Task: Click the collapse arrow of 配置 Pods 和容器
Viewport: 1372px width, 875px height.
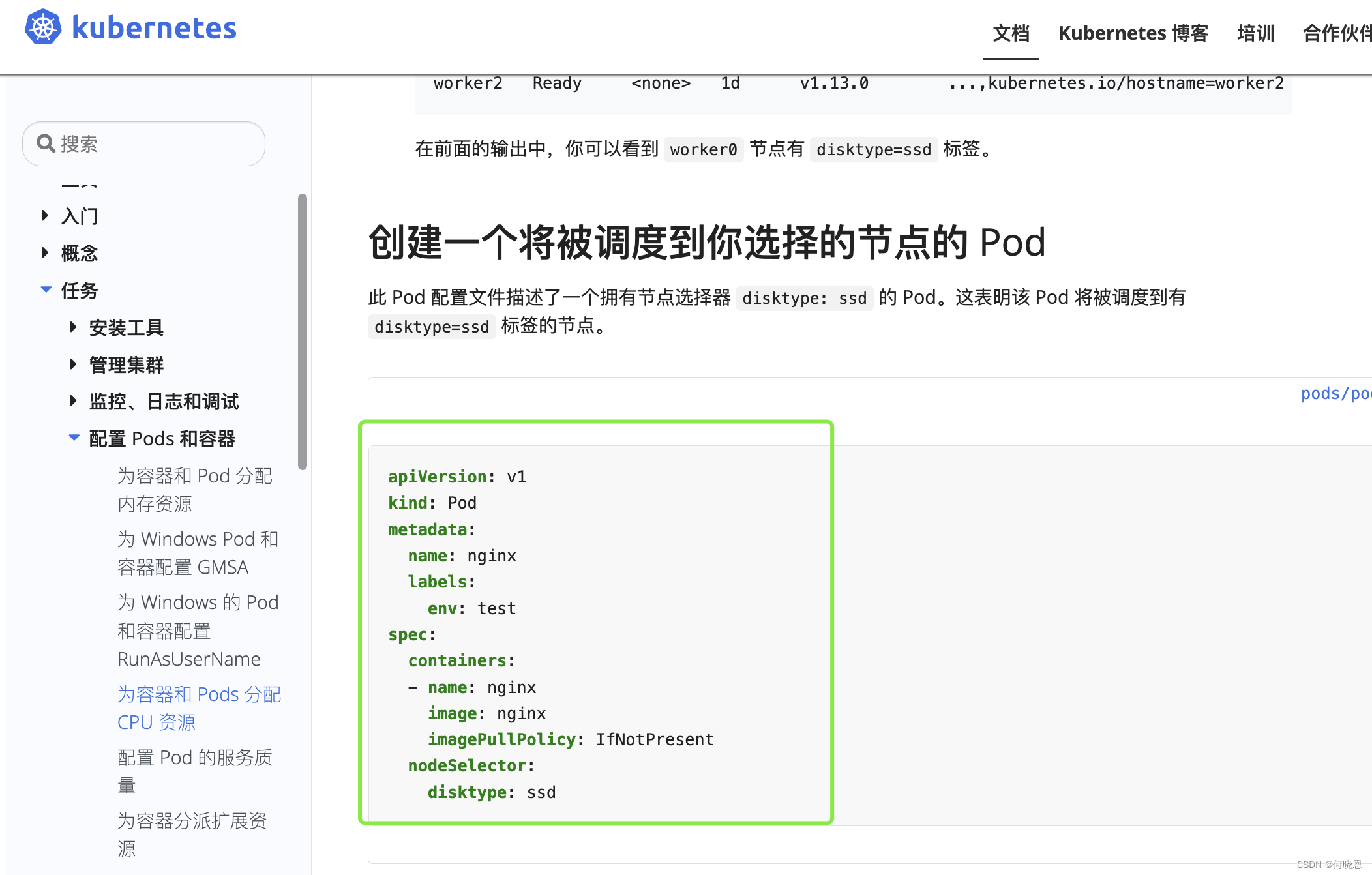Action: point(74,437)
